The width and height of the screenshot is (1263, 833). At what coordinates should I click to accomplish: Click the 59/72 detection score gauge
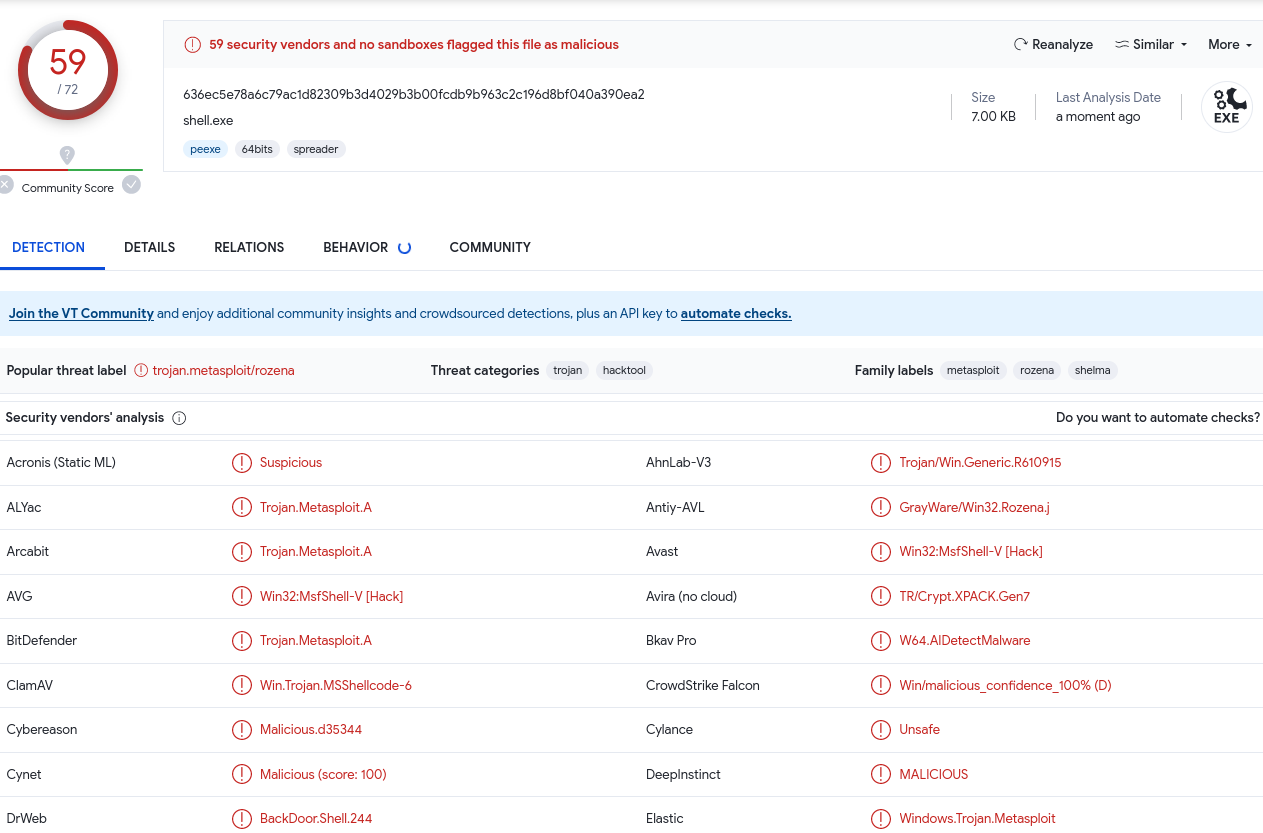click(68, 71)
